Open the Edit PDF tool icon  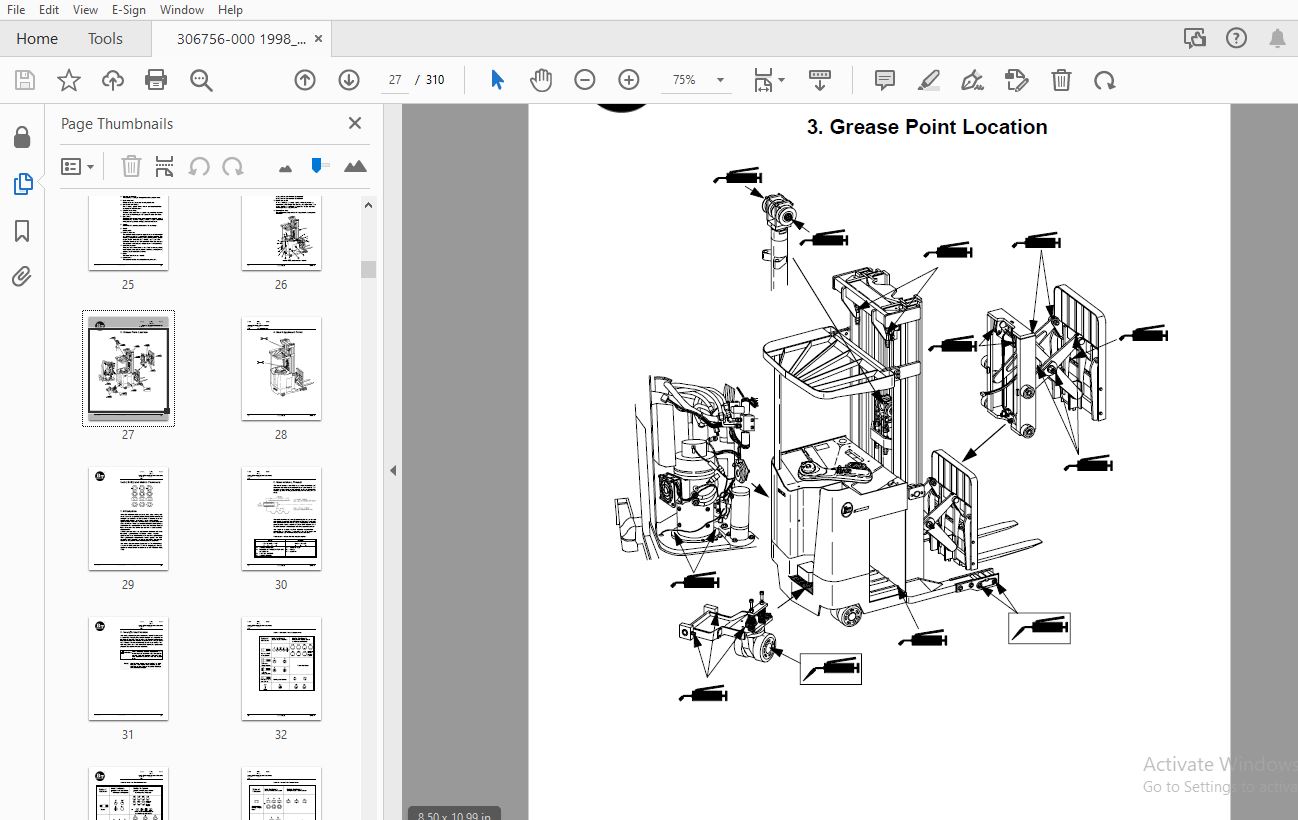click(1017, 80)
